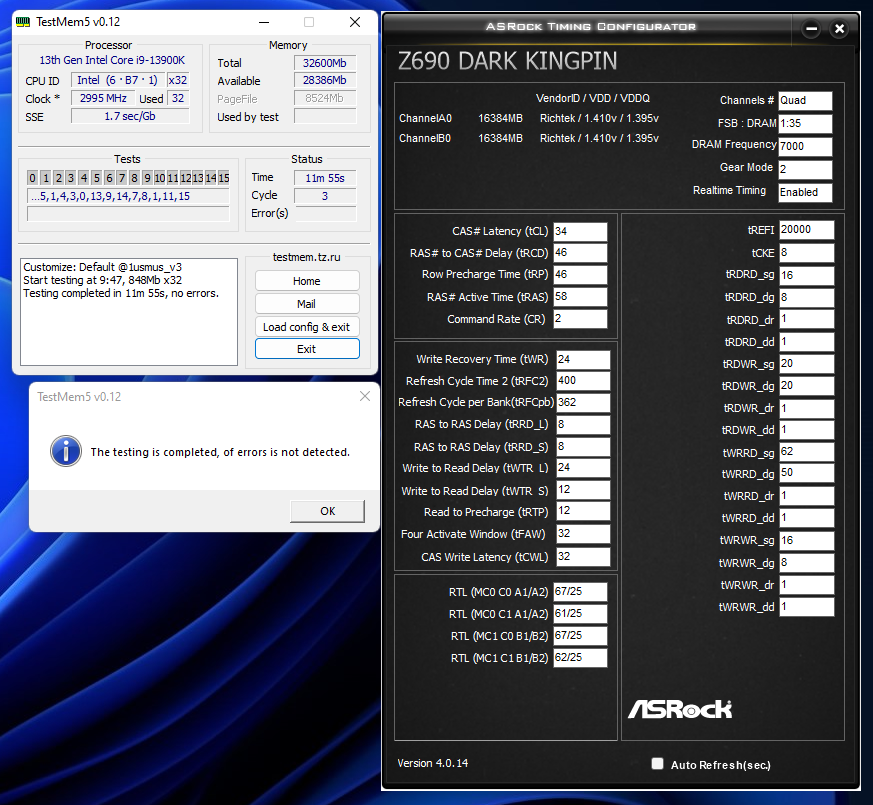
Task: Click the tRDWR_sg field showing 20
Action: [x=806, y=364]
